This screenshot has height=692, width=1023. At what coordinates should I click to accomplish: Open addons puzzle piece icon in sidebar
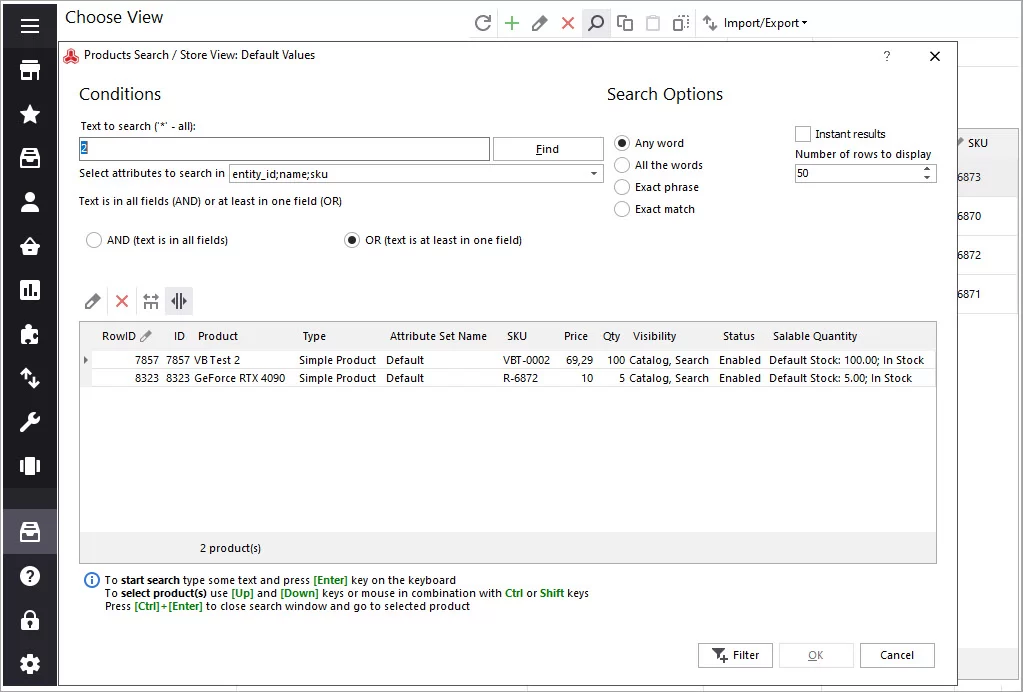[29, 334]
